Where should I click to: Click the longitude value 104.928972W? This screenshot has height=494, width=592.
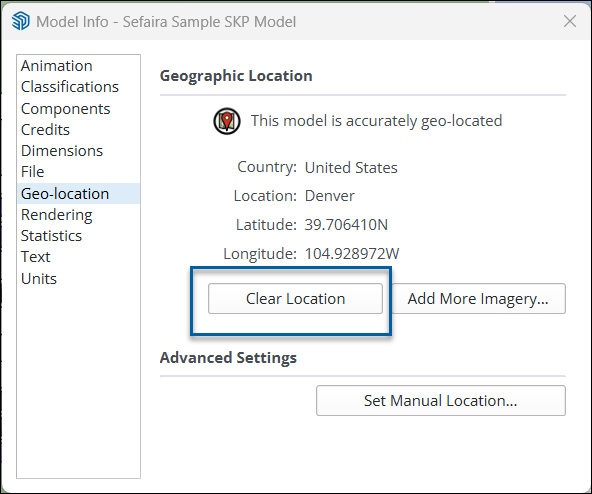352,253
